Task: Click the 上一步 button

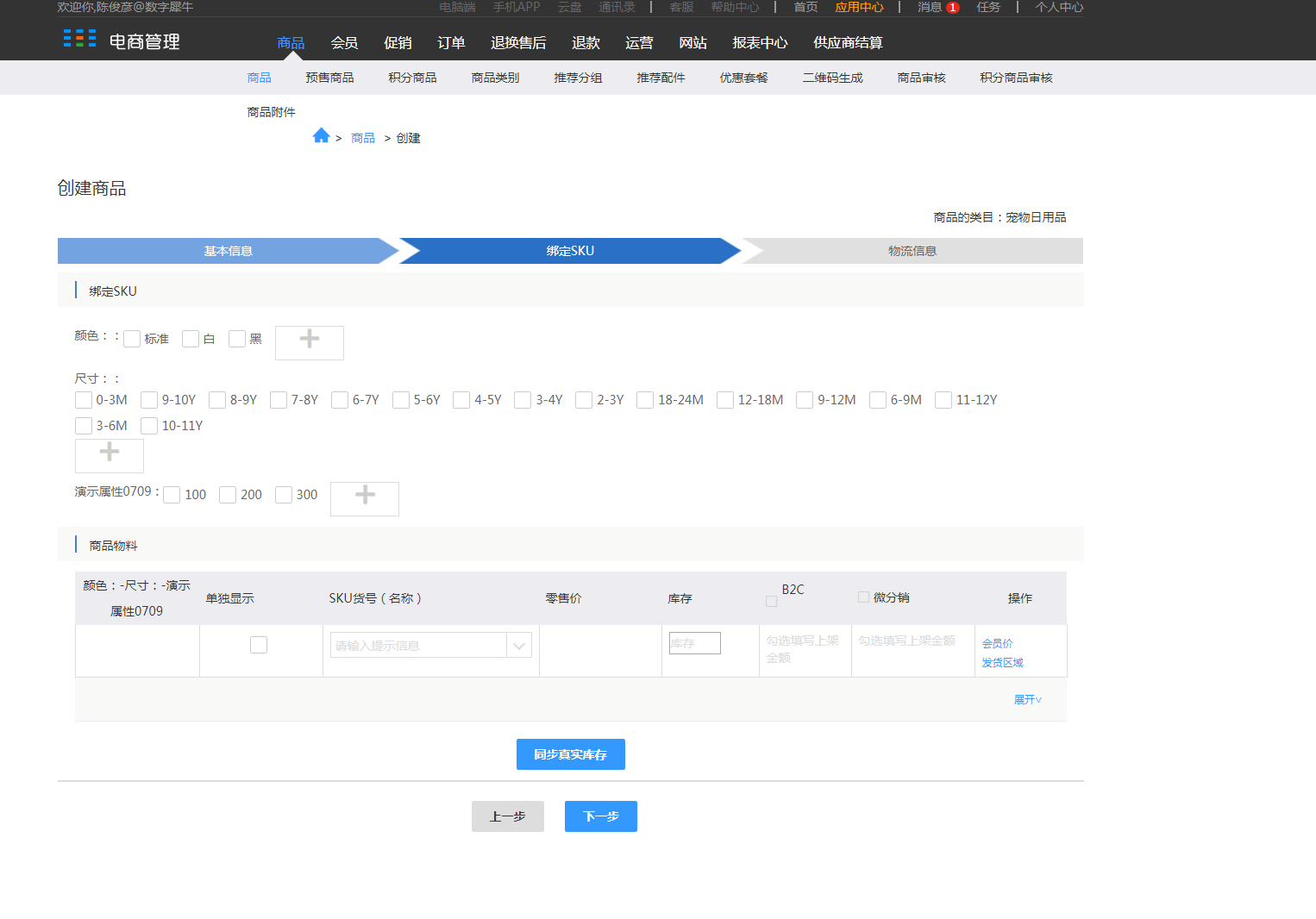Action: [507, 816]
